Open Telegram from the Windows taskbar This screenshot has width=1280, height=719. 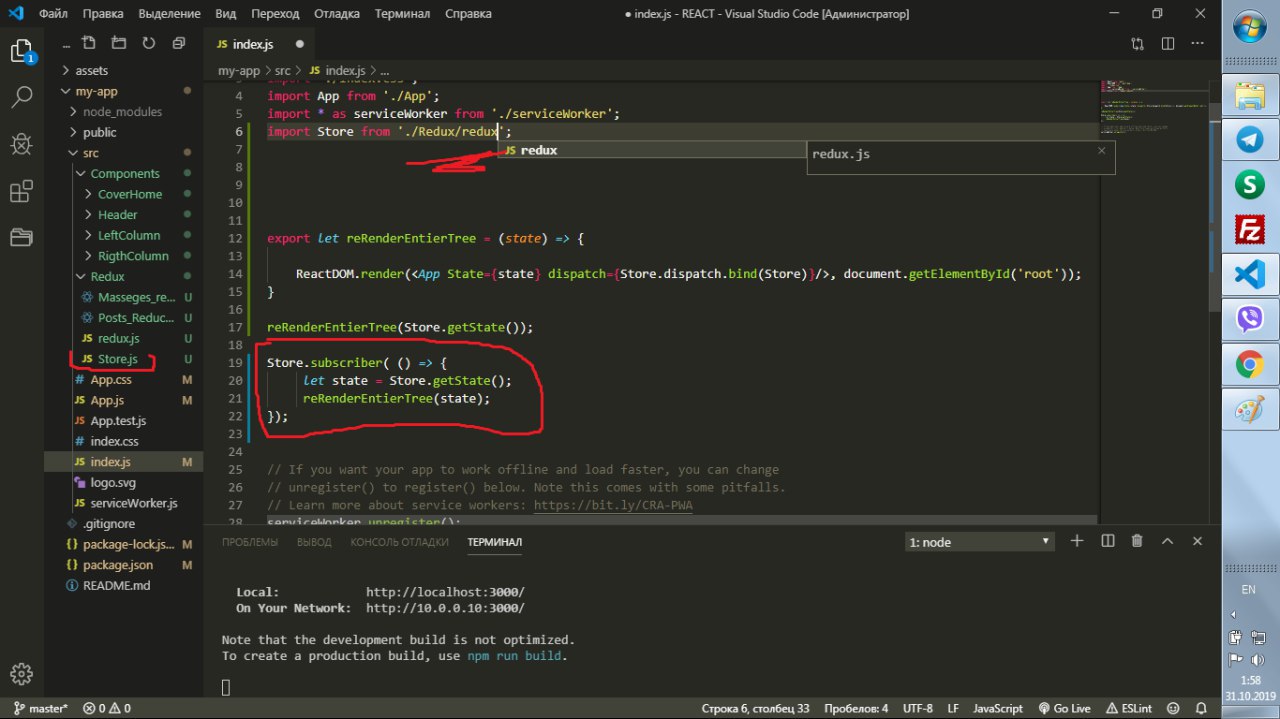point(1248,139)
